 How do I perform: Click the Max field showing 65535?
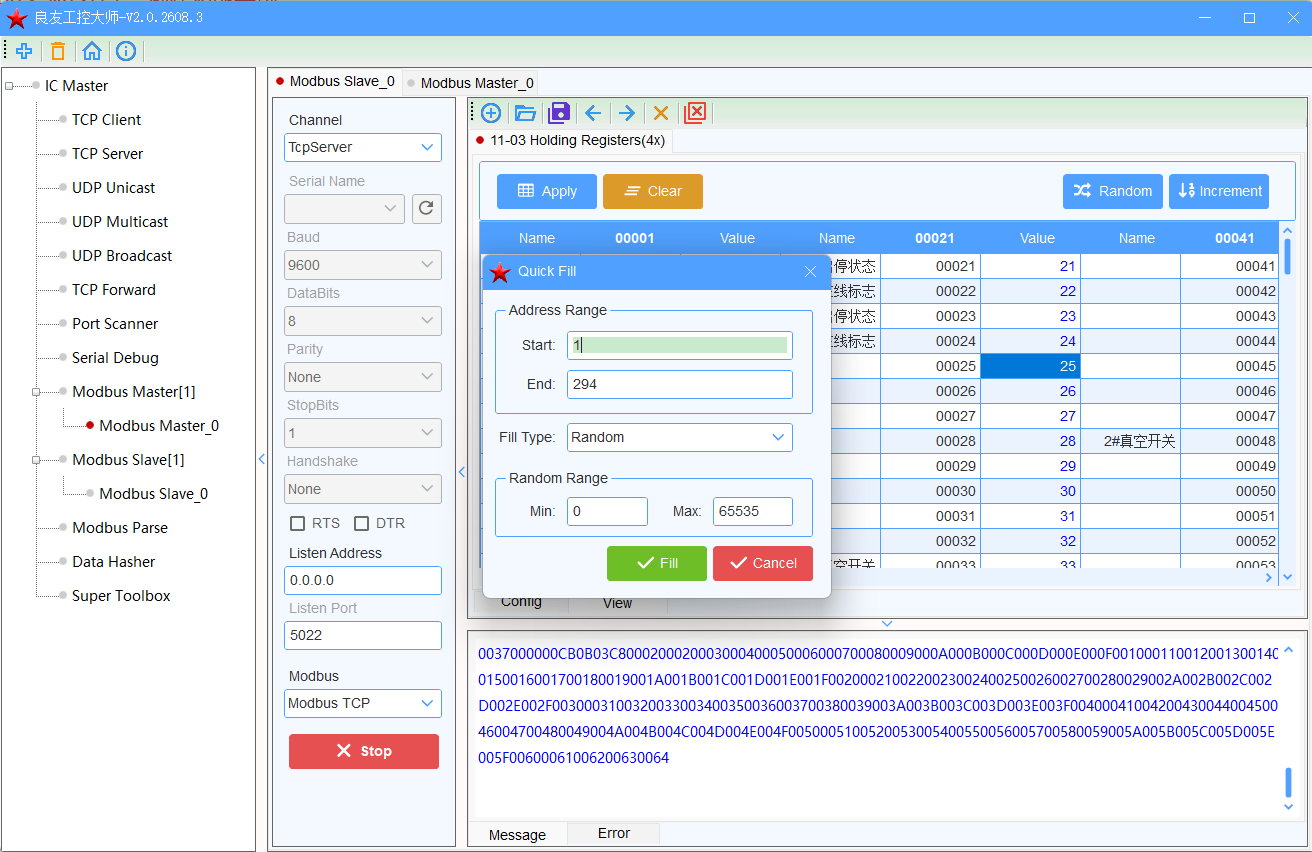pyautogui.click(x=753, y=511)
